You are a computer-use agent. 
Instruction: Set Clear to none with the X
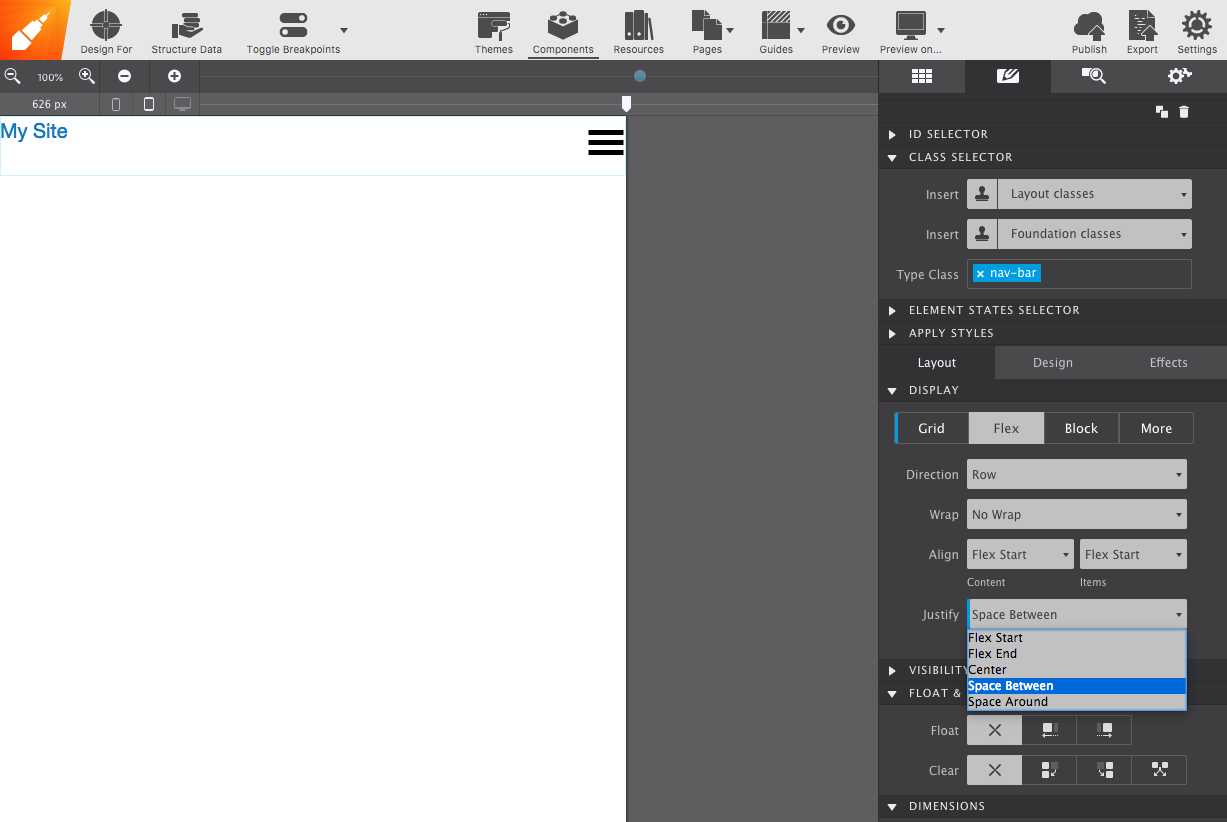pyautogui.click(x=995, y=770)
